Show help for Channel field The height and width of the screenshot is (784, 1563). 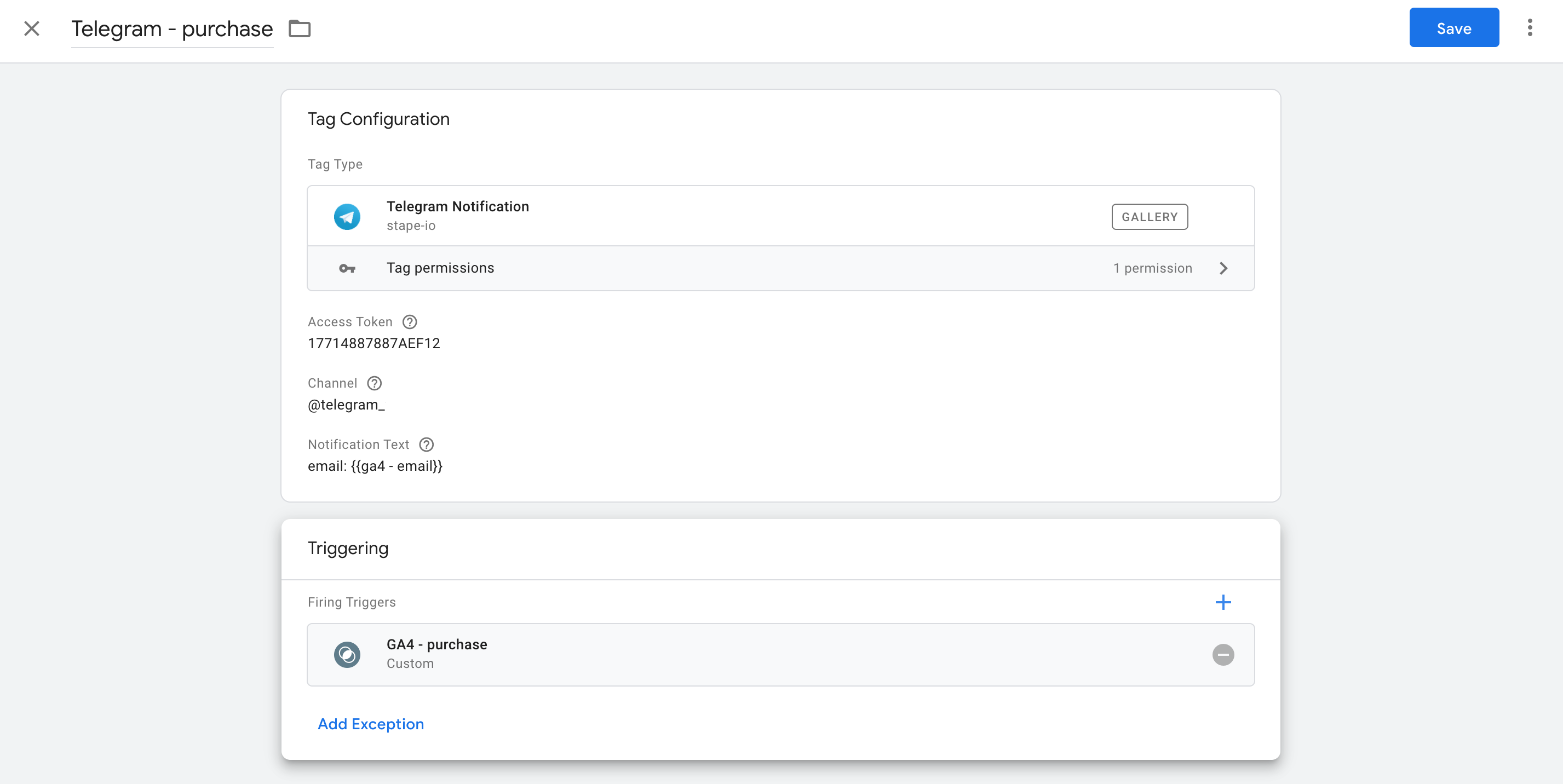click(x=375, y=383)
